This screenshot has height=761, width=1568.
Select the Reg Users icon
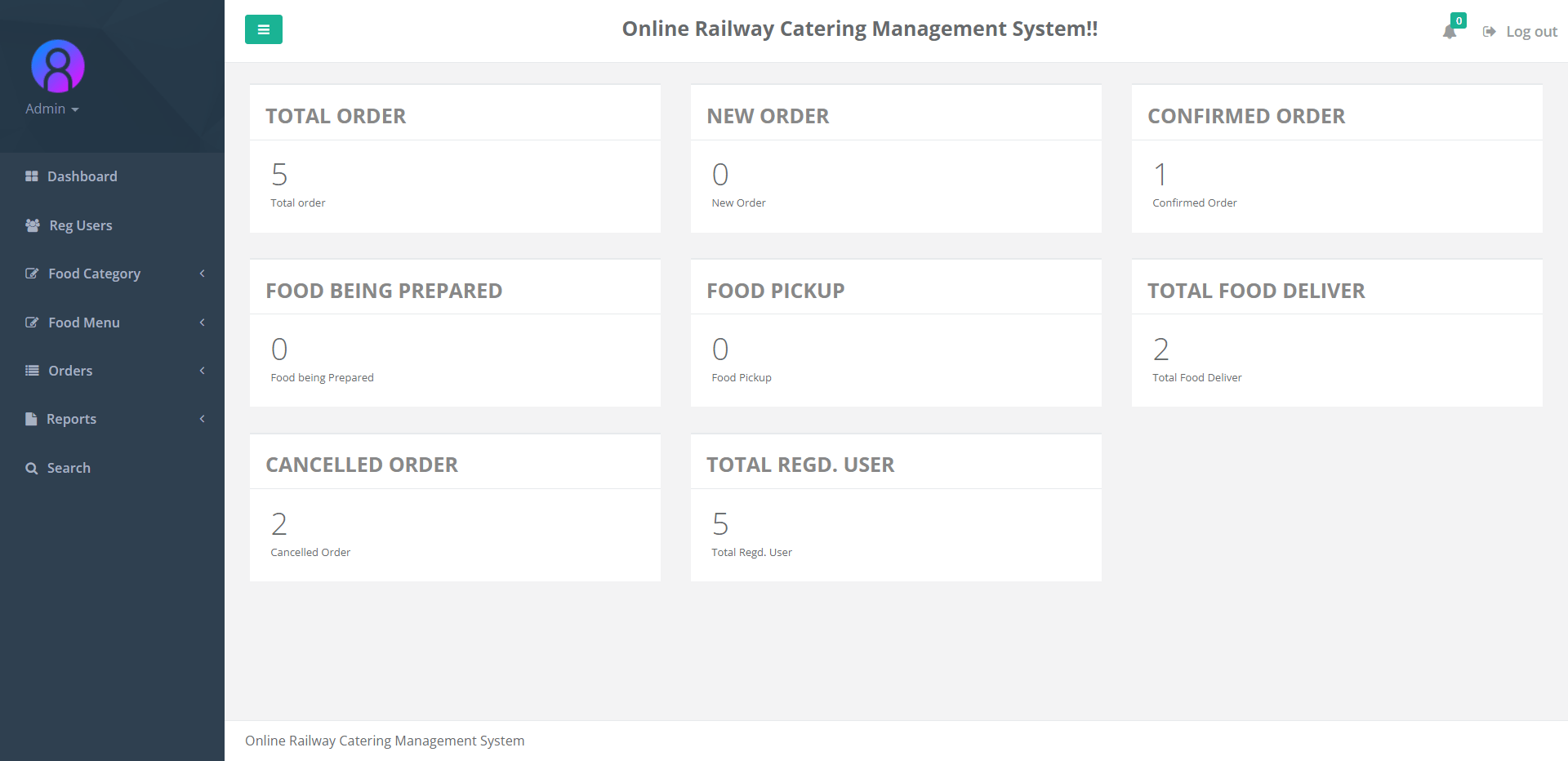click(32, 225)
